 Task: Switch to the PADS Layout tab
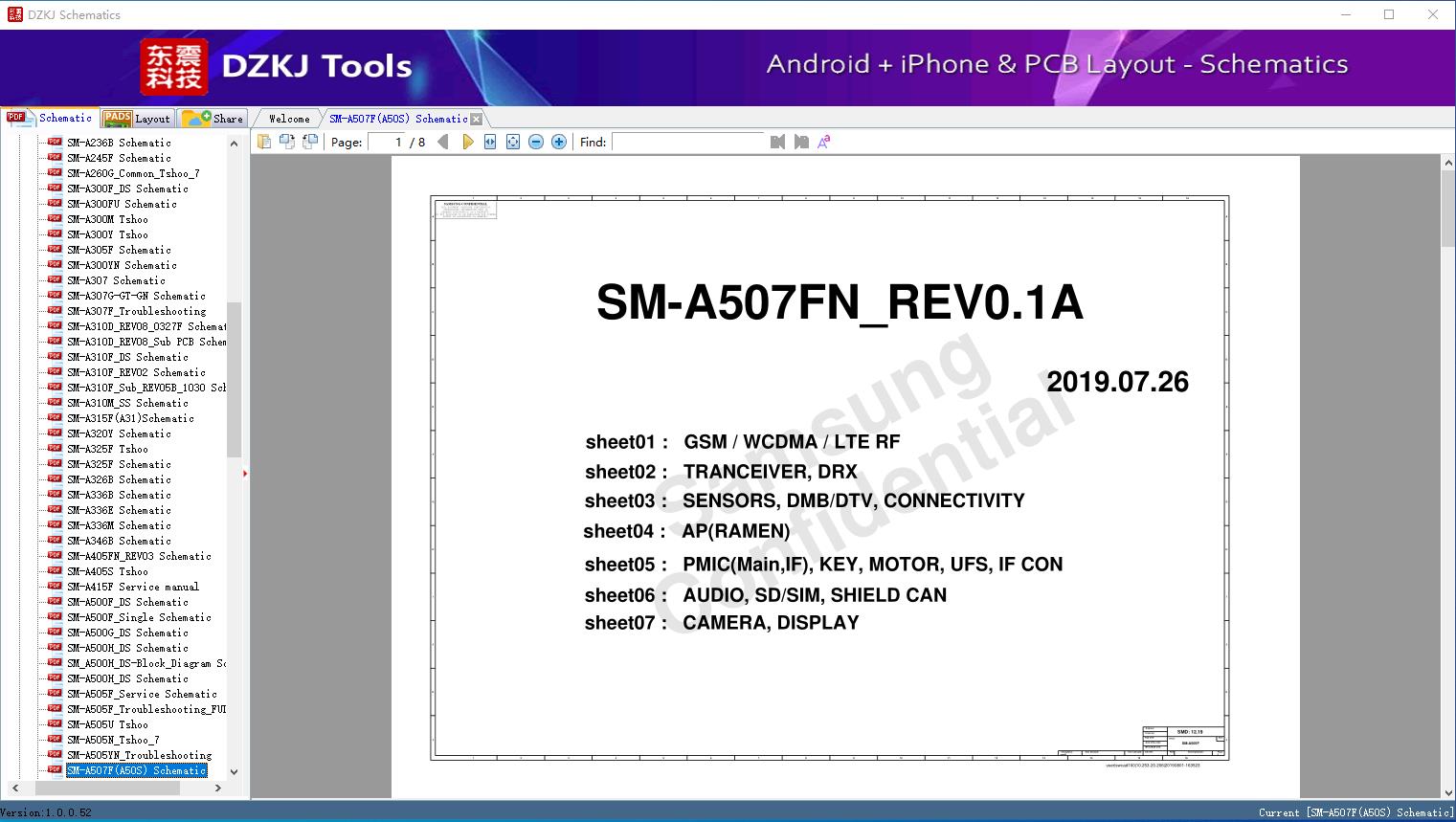click(137, 119)
